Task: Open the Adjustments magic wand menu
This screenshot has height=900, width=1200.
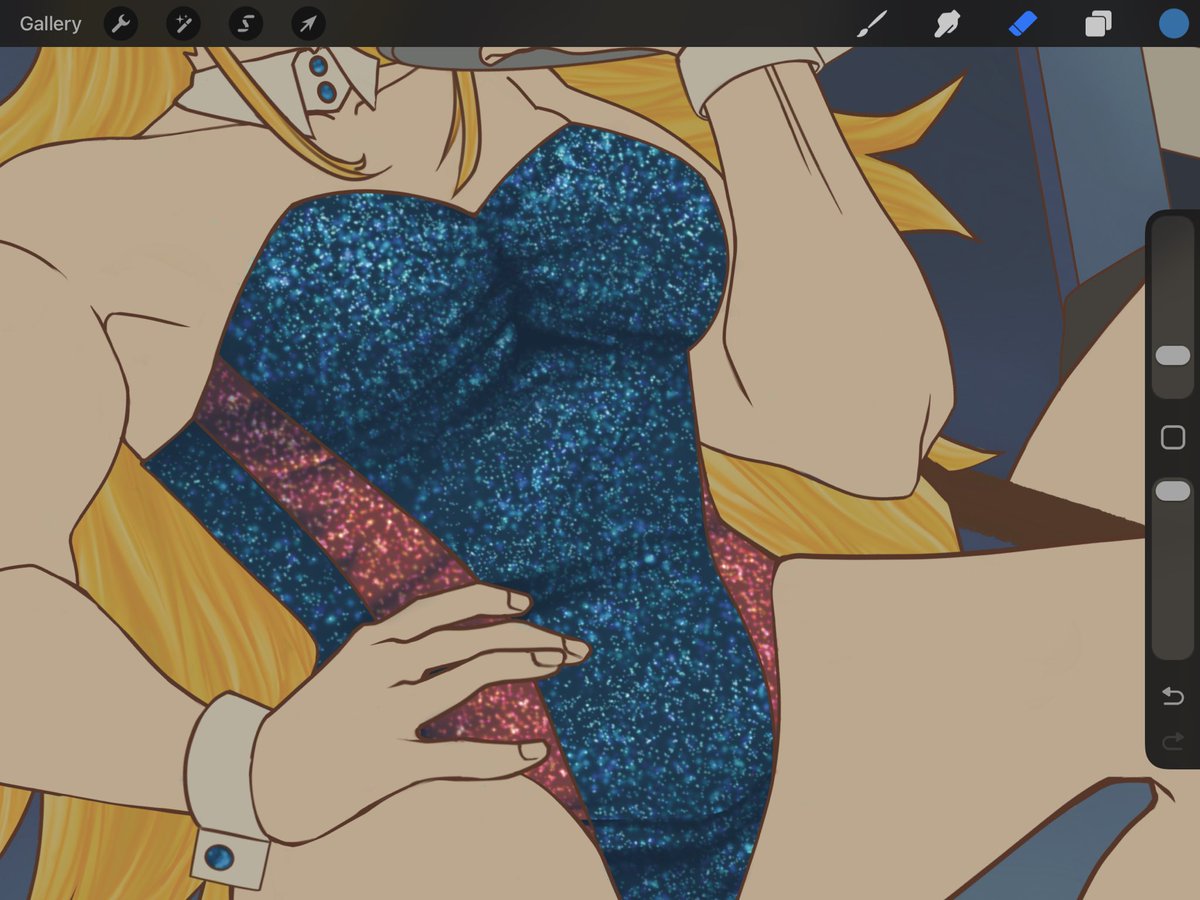Action: click(x=183, y=24)
